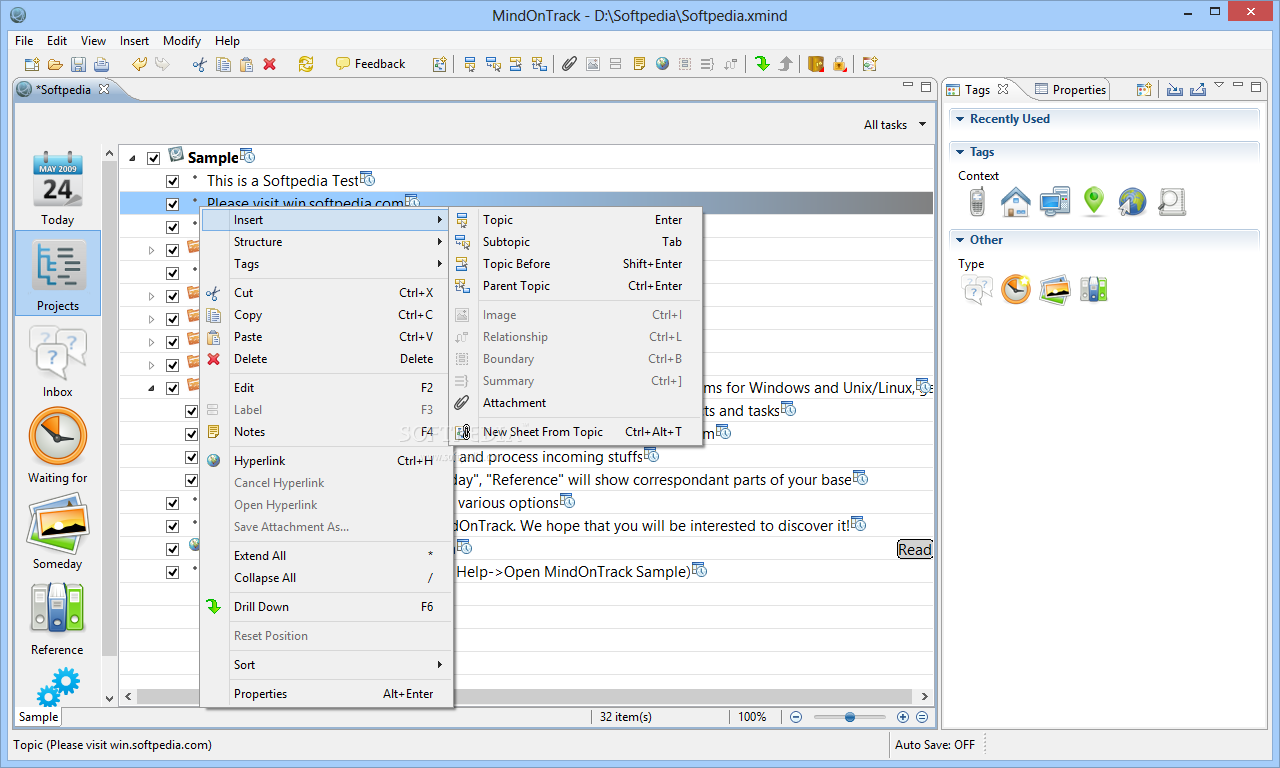
Task: Select the mobile phone context tag
Action: click(977, 202)
